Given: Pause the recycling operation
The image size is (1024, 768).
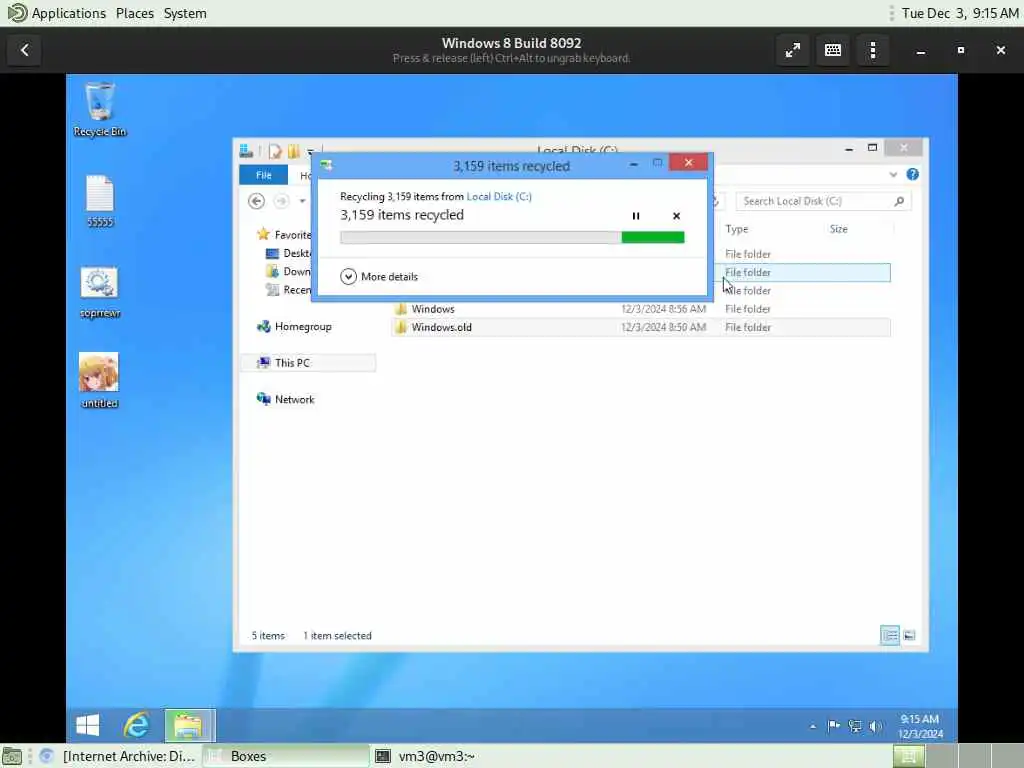Looking at the screenshot, I should point(635,216).
